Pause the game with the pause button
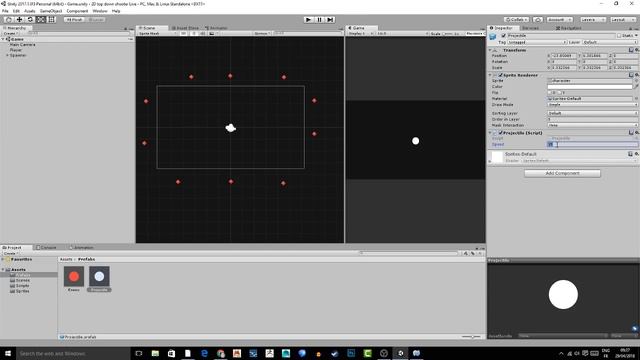 [320, 20]
